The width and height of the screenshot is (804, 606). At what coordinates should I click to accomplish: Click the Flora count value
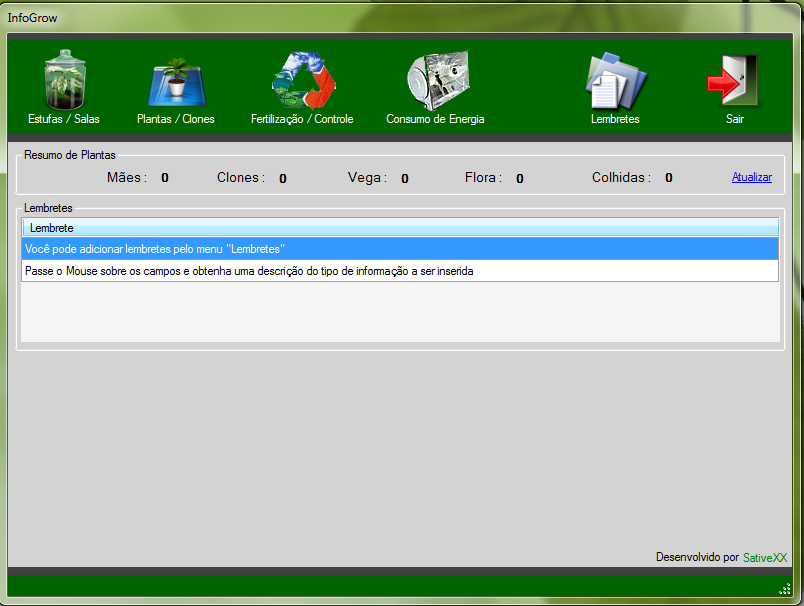point(519,178)
